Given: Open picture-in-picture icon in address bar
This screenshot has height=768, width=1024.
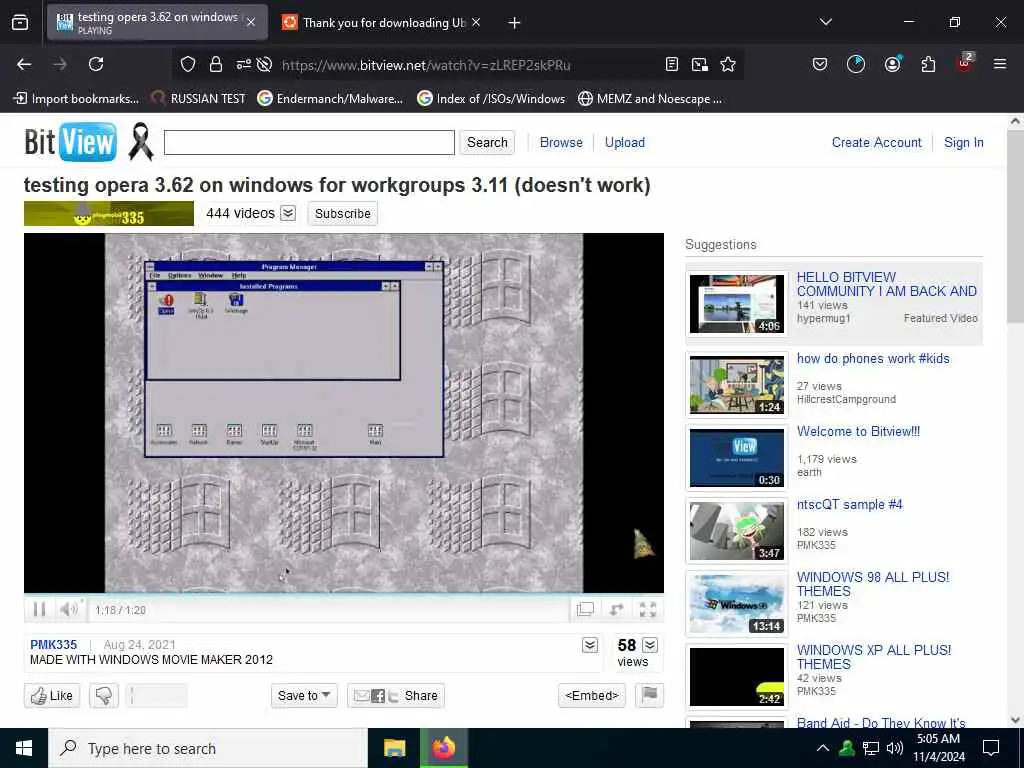Looking at the screenshot, I should [699, 64].
